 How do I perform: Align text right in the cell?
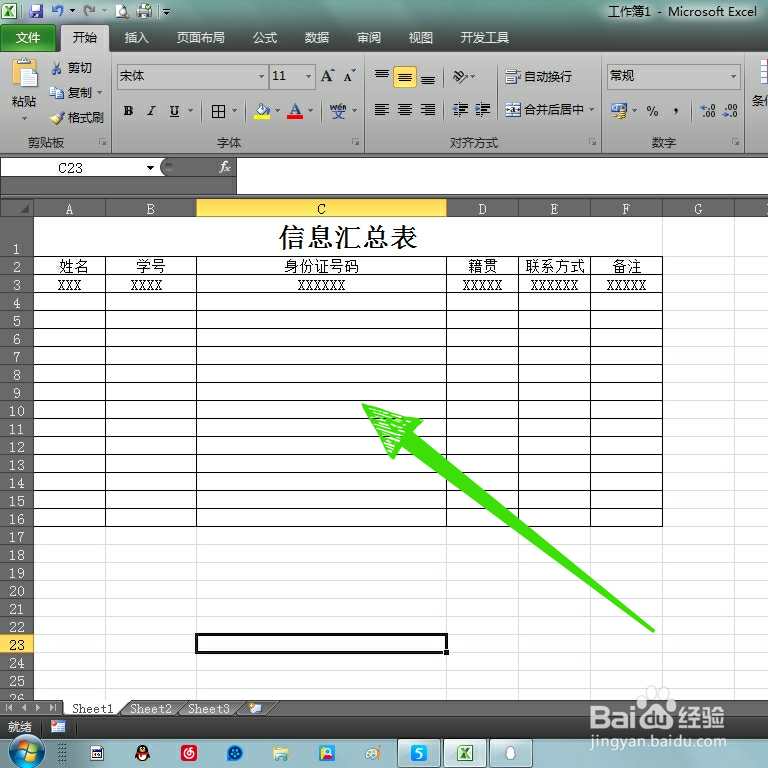tap(428, 110)
